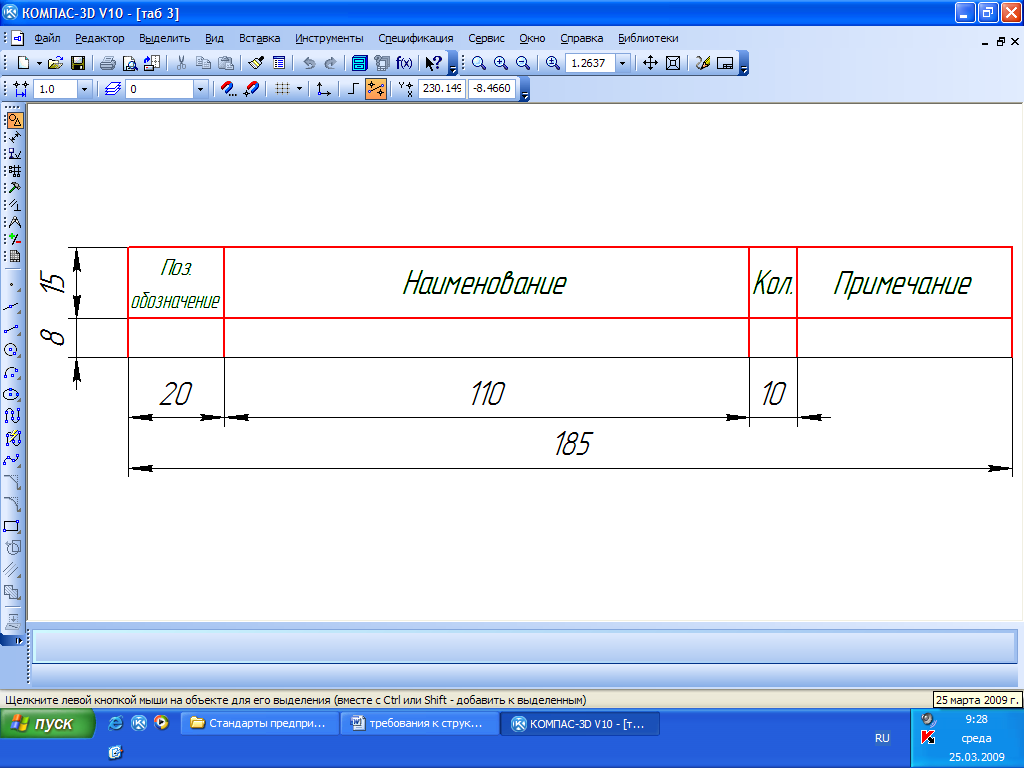Create a new document icon

click(24, 63)
